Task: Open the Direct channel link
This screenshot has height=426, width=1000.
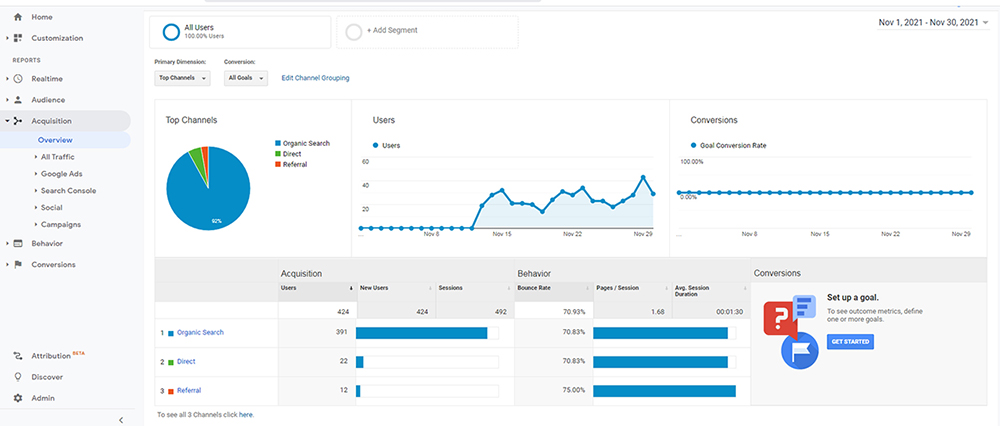Action: [x=186, y=362]
